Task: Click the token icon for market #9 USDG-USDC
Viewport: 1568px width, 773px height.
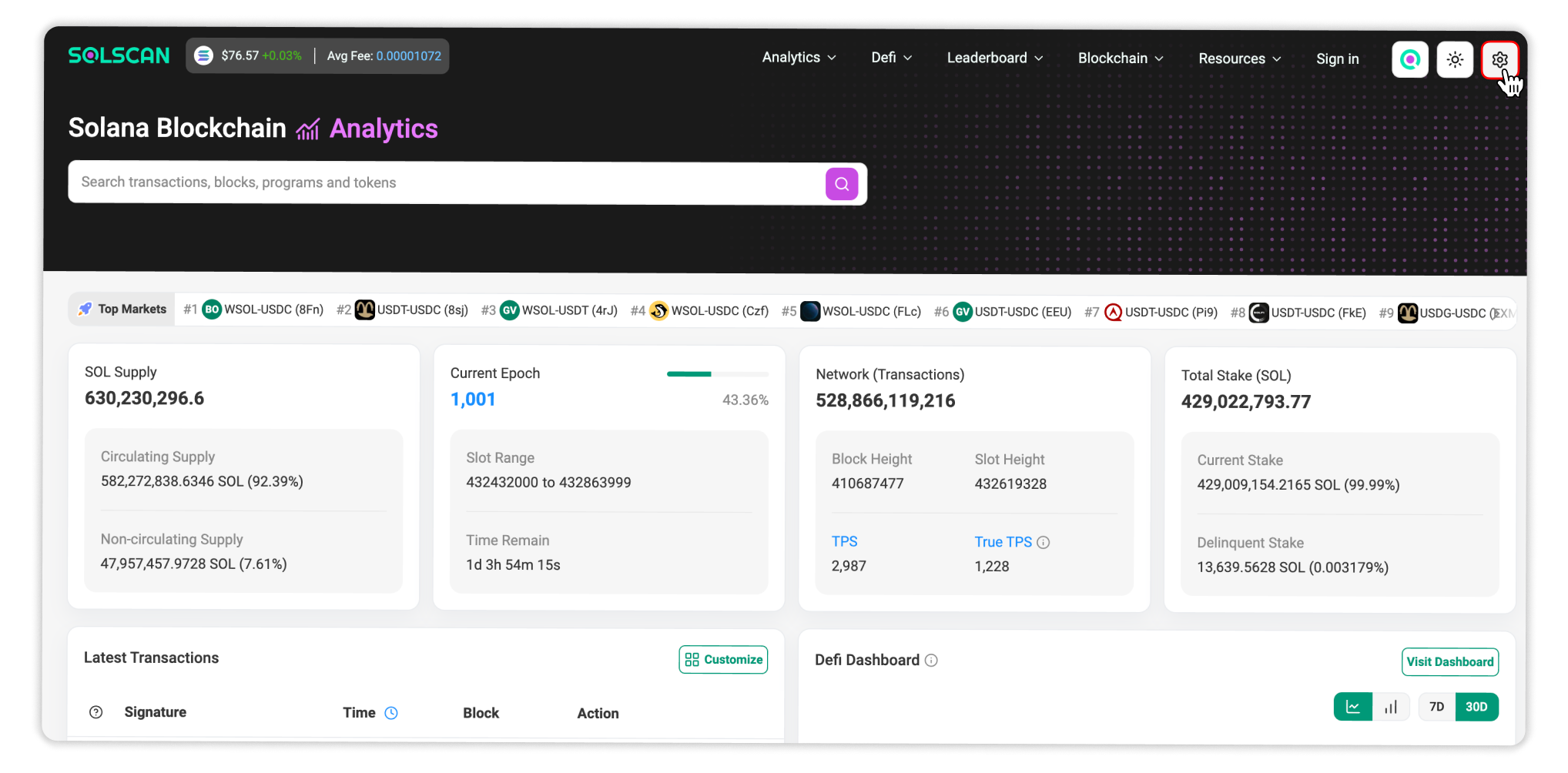Action: [1408, 313]
